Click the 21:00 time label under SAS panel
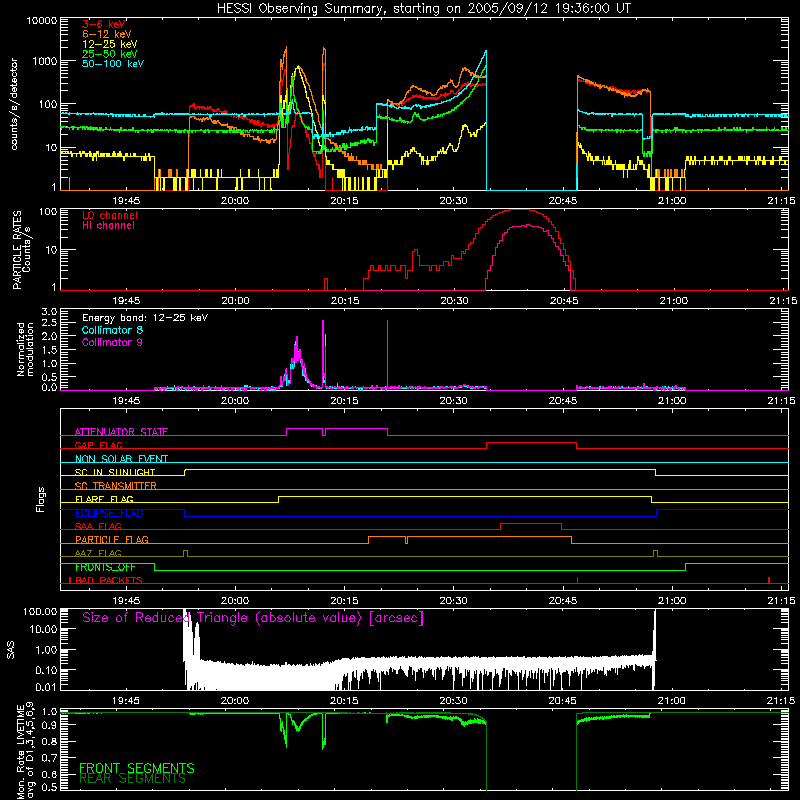The image size is (800, 800). (672, 701)
